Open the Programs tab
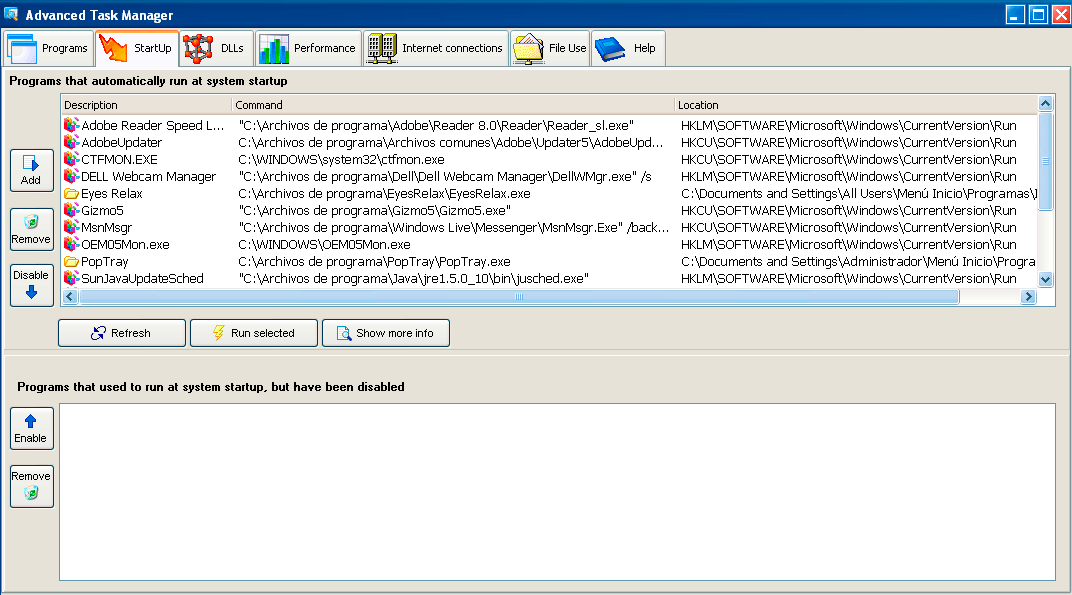This screenshot has width=1072, height=595. click(49, 49)
